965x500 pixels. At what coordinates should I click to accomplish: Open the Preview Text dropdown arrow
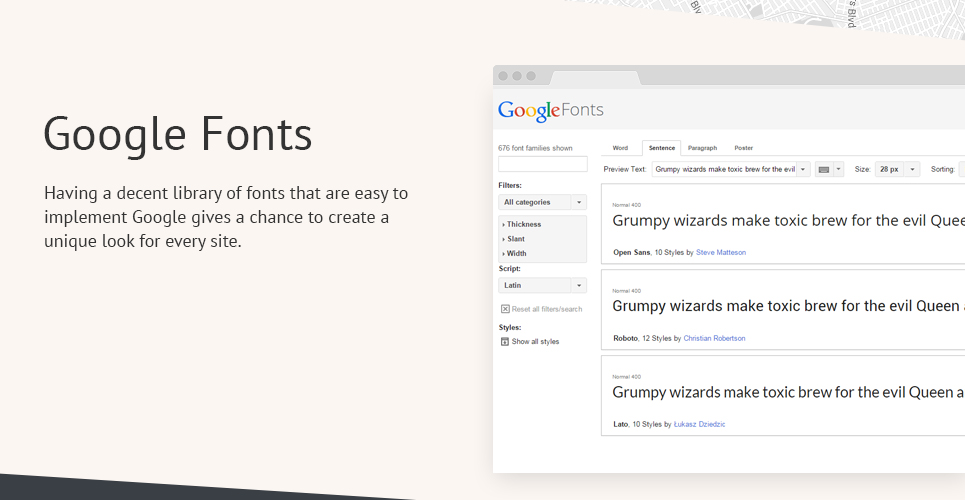pyautogui.click(x=803, y=169)
